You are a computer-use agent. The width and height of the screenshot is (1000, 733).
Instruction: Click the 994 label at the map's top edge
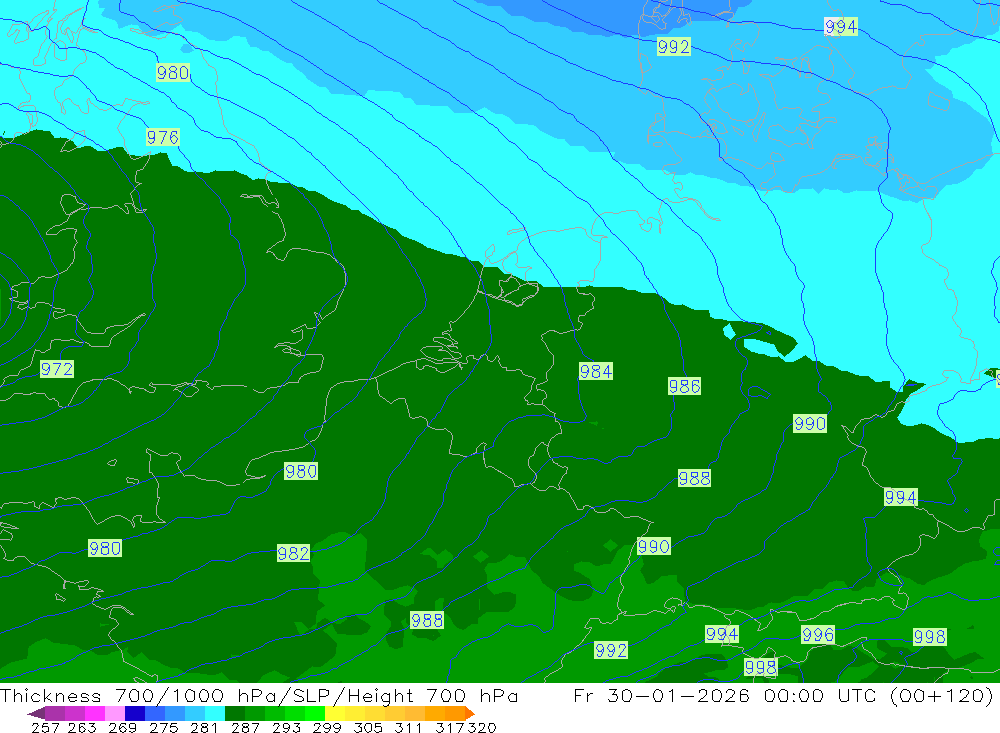point(841,26)
